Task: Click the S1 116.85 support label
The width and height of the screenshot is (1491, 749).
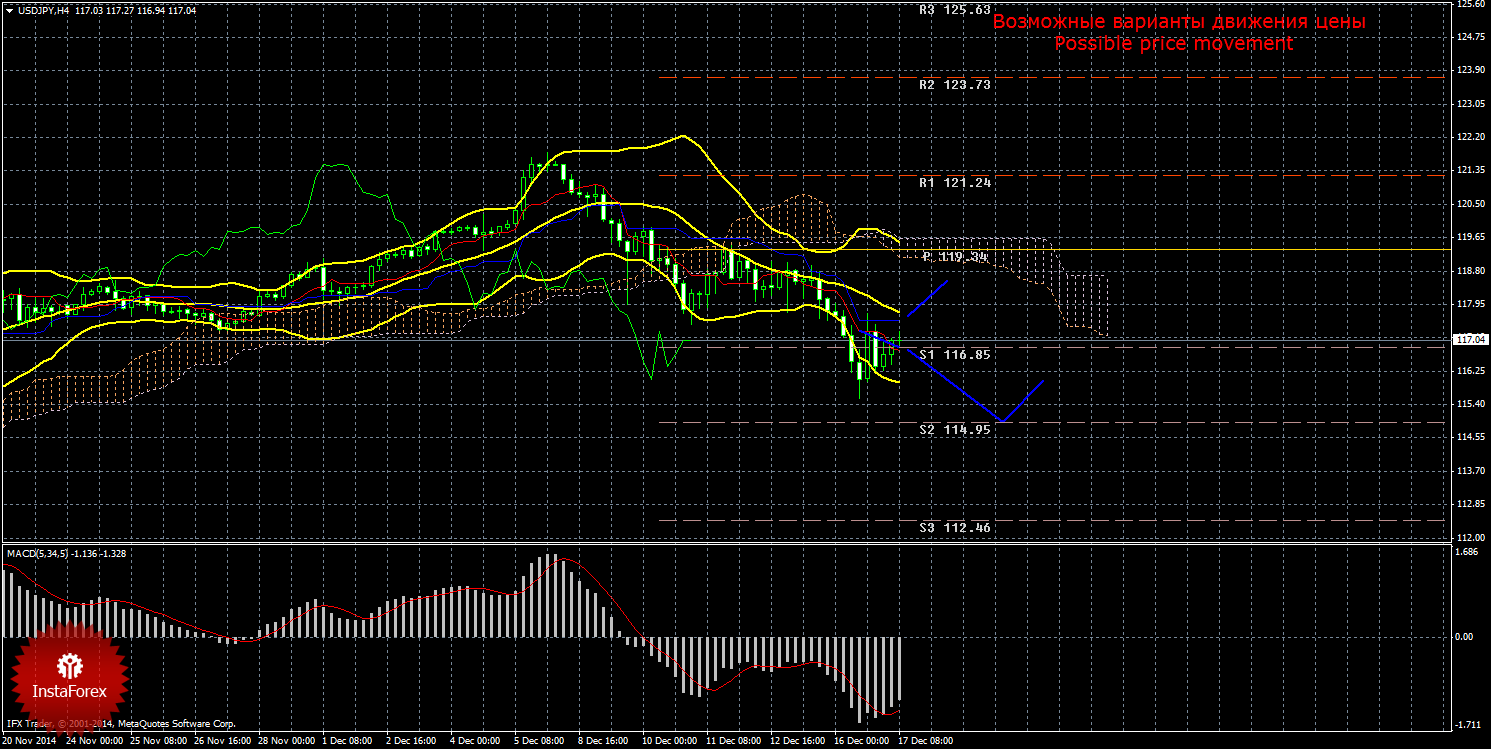Action: [x=954, y=355]
